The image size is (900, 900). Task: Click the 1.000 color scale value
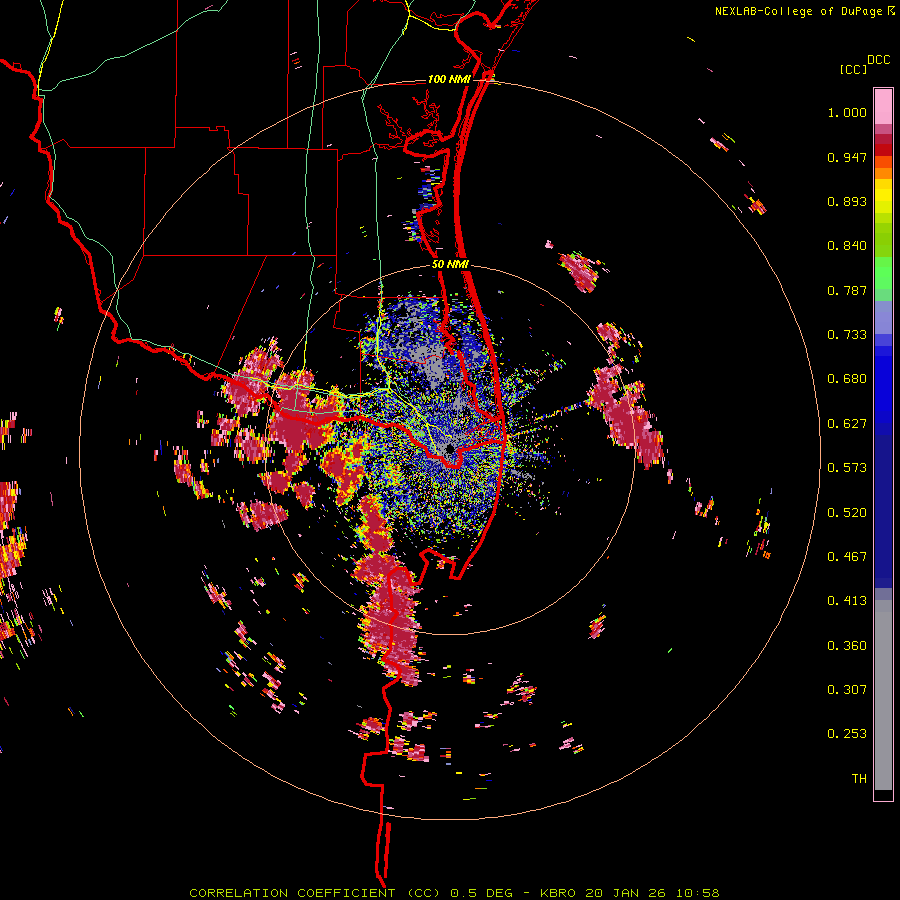click(x=847, y=112)
